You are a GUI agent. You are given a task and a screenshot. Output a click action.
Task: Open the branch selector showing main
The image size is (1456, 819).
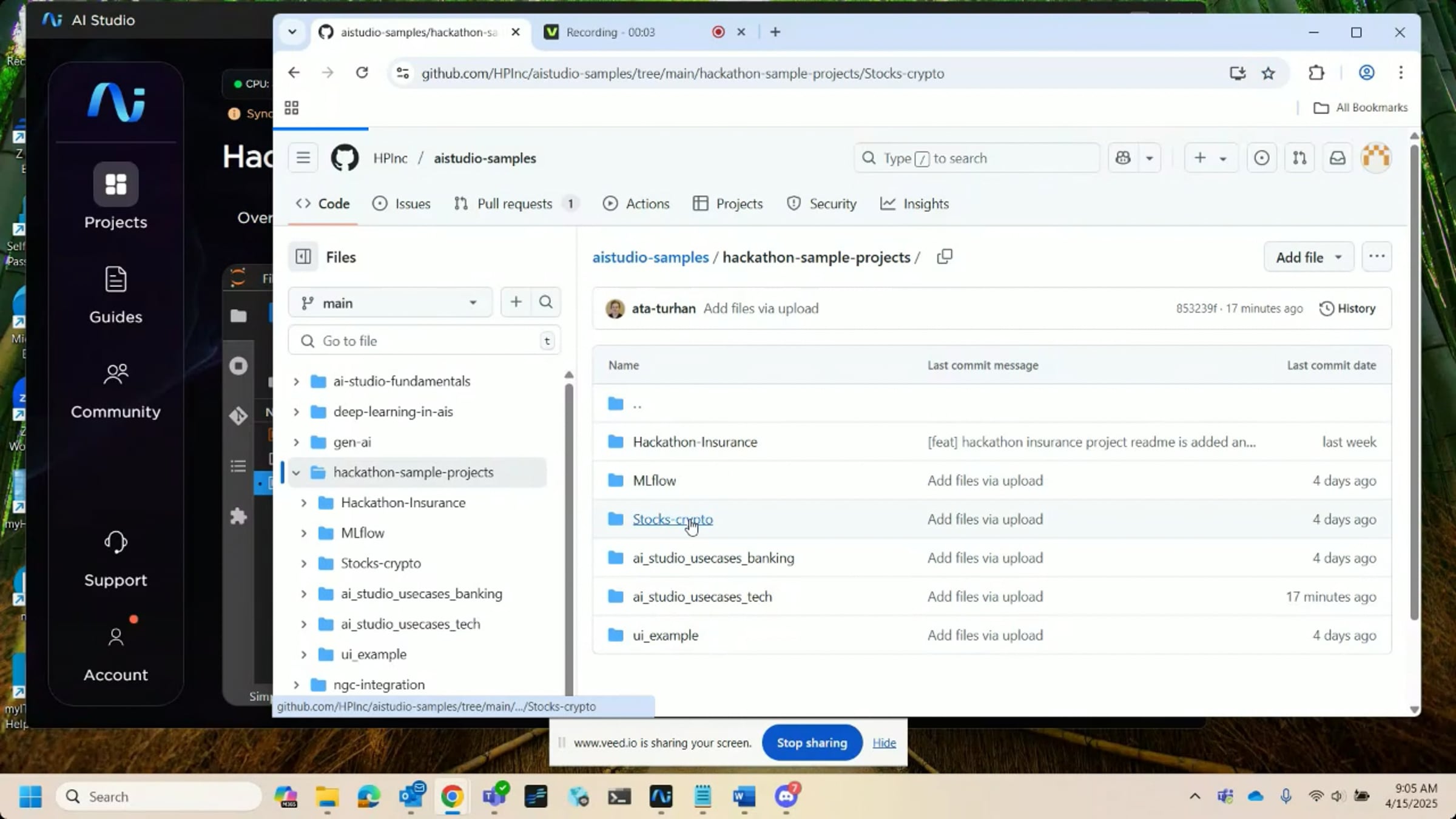[x=391, y=303]
